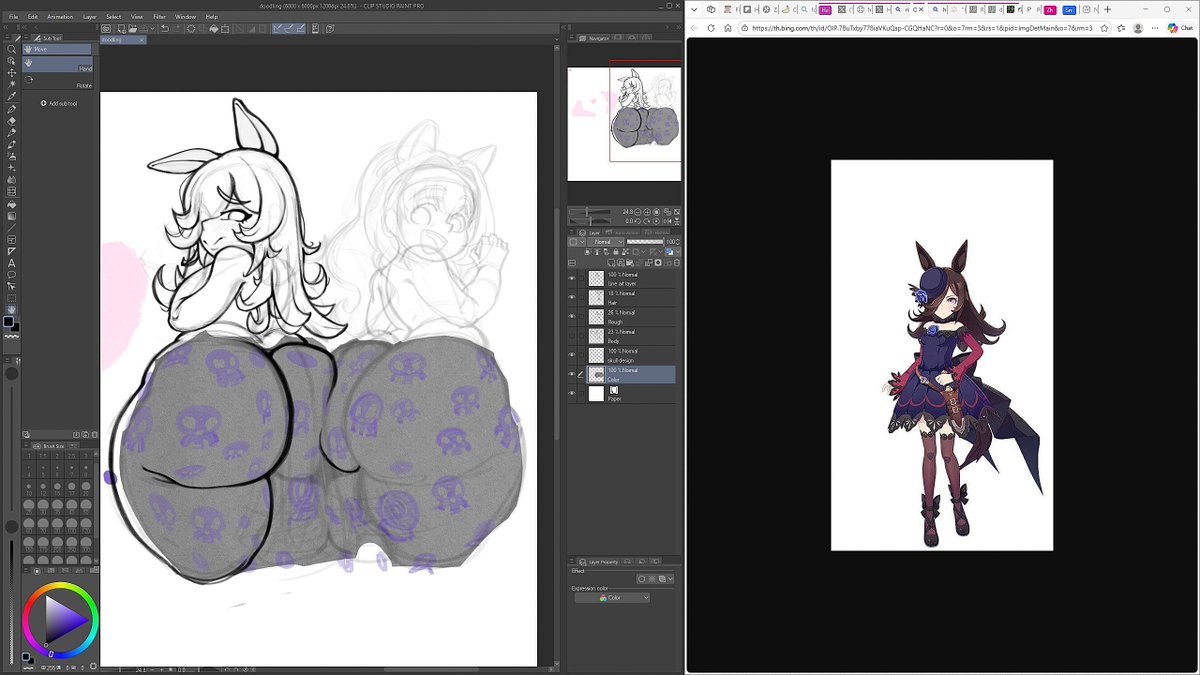Select the Pen tool in toolbox
1200x675 pixels.
(12, 108)
